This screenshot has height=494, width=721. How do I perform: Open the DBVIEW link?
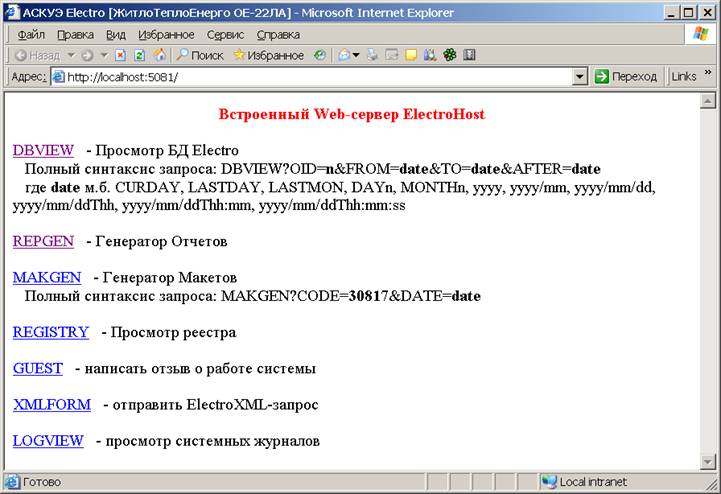click(x=43, y=150)
